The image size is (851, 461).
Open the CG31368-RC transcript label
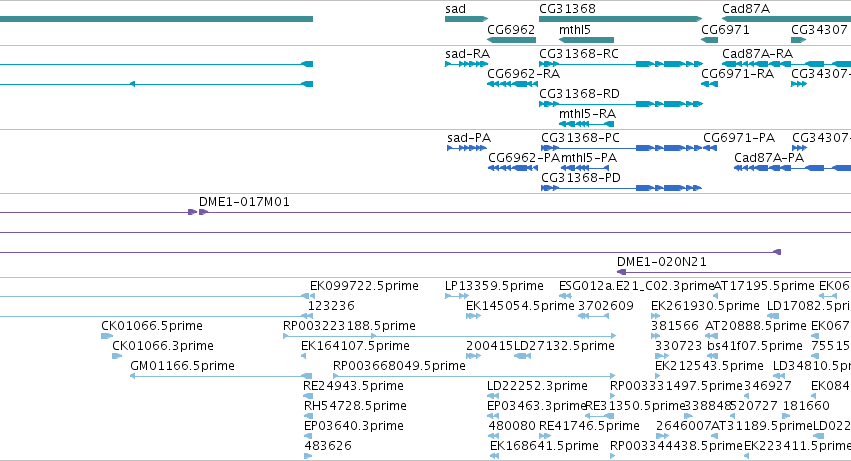tap(579, 54)
